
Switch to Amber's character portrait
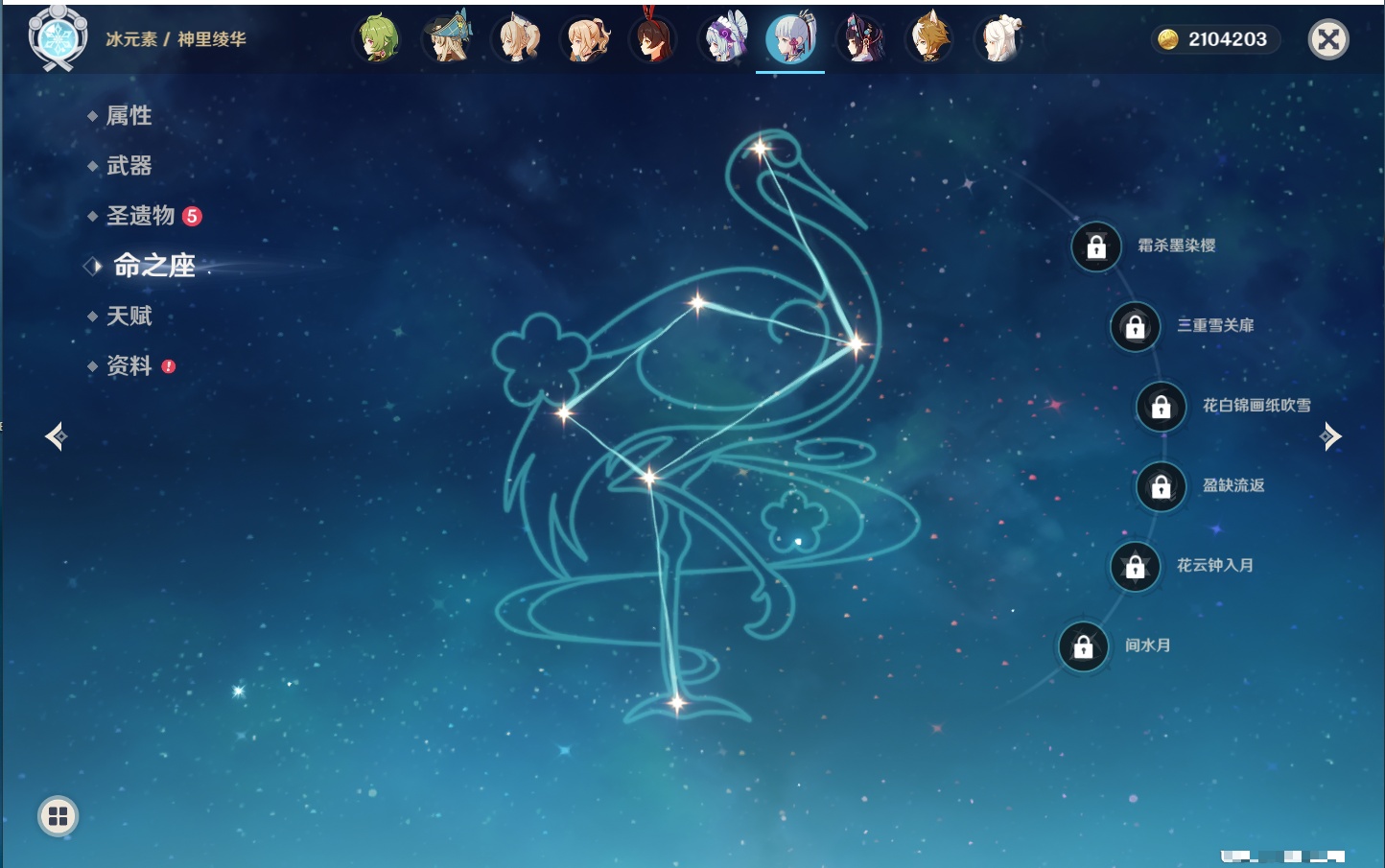coord(654,39)
